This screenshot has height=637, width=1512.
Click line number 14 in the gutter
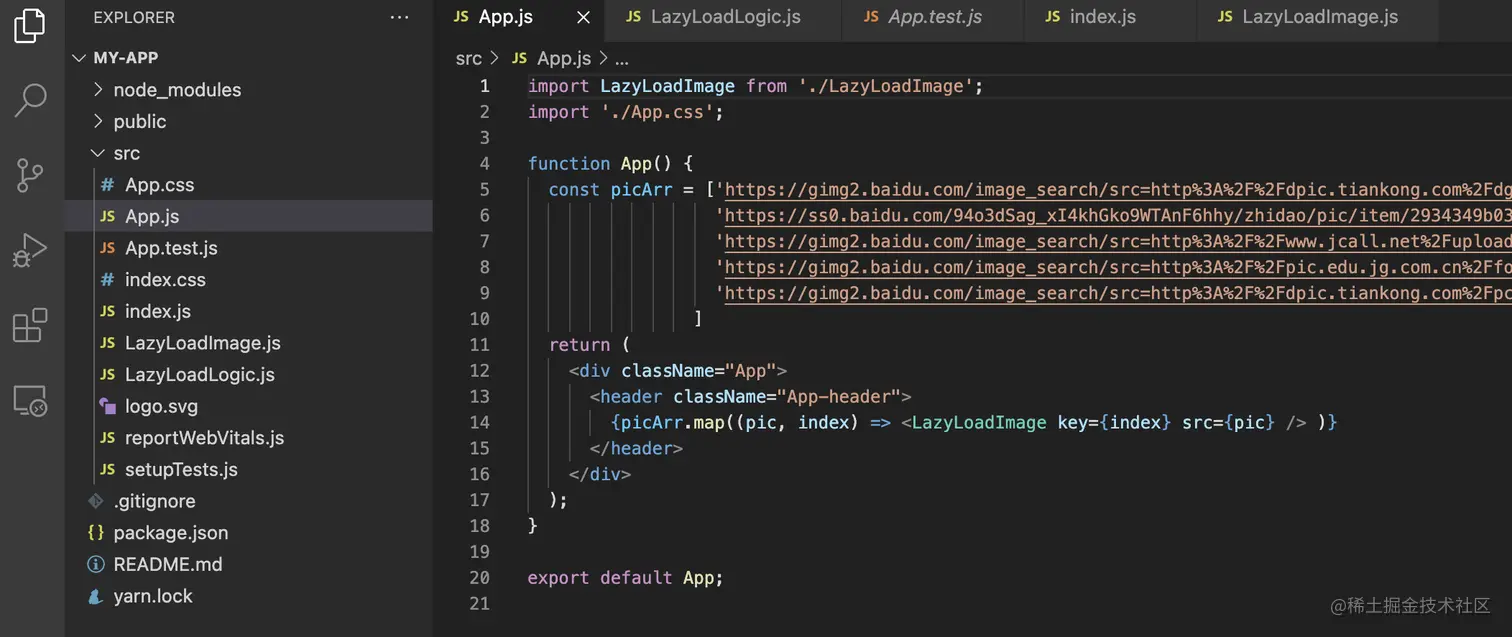click(x=479, y=422)
